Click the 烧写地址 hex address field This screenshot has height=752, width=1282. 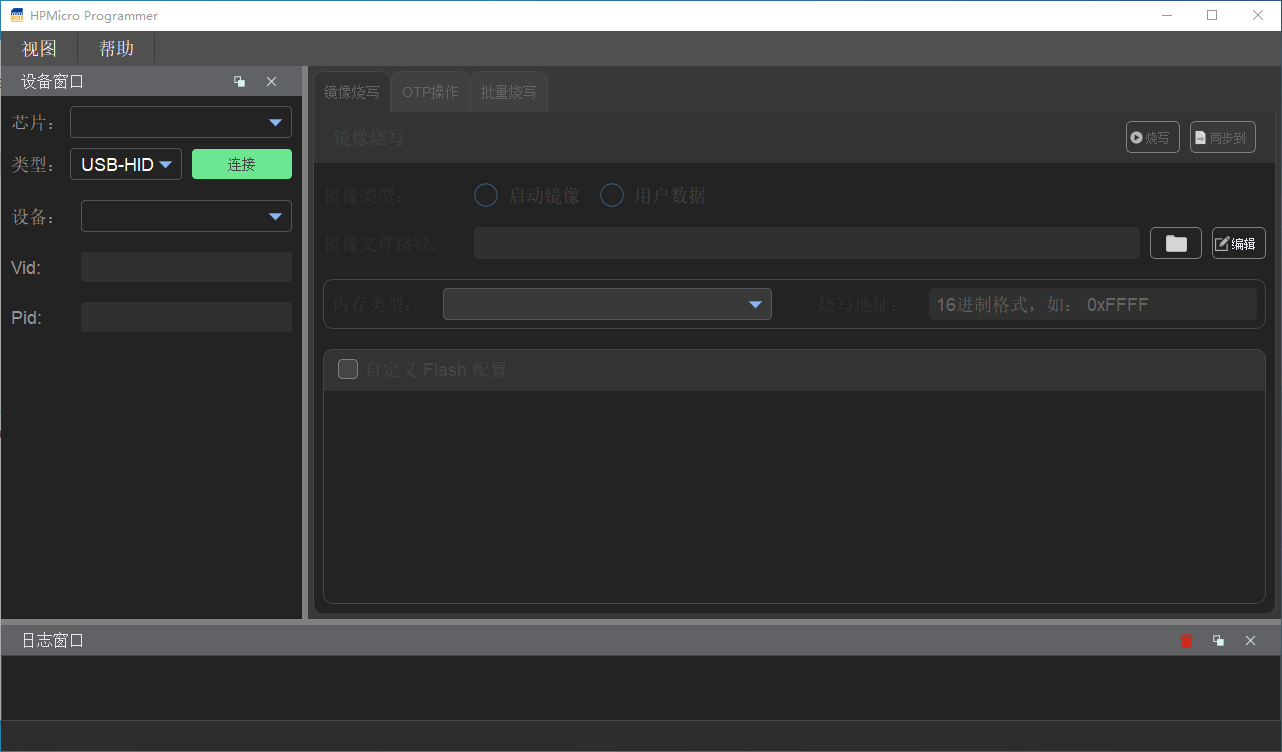pyautogui.click(x=1093, y=304)
